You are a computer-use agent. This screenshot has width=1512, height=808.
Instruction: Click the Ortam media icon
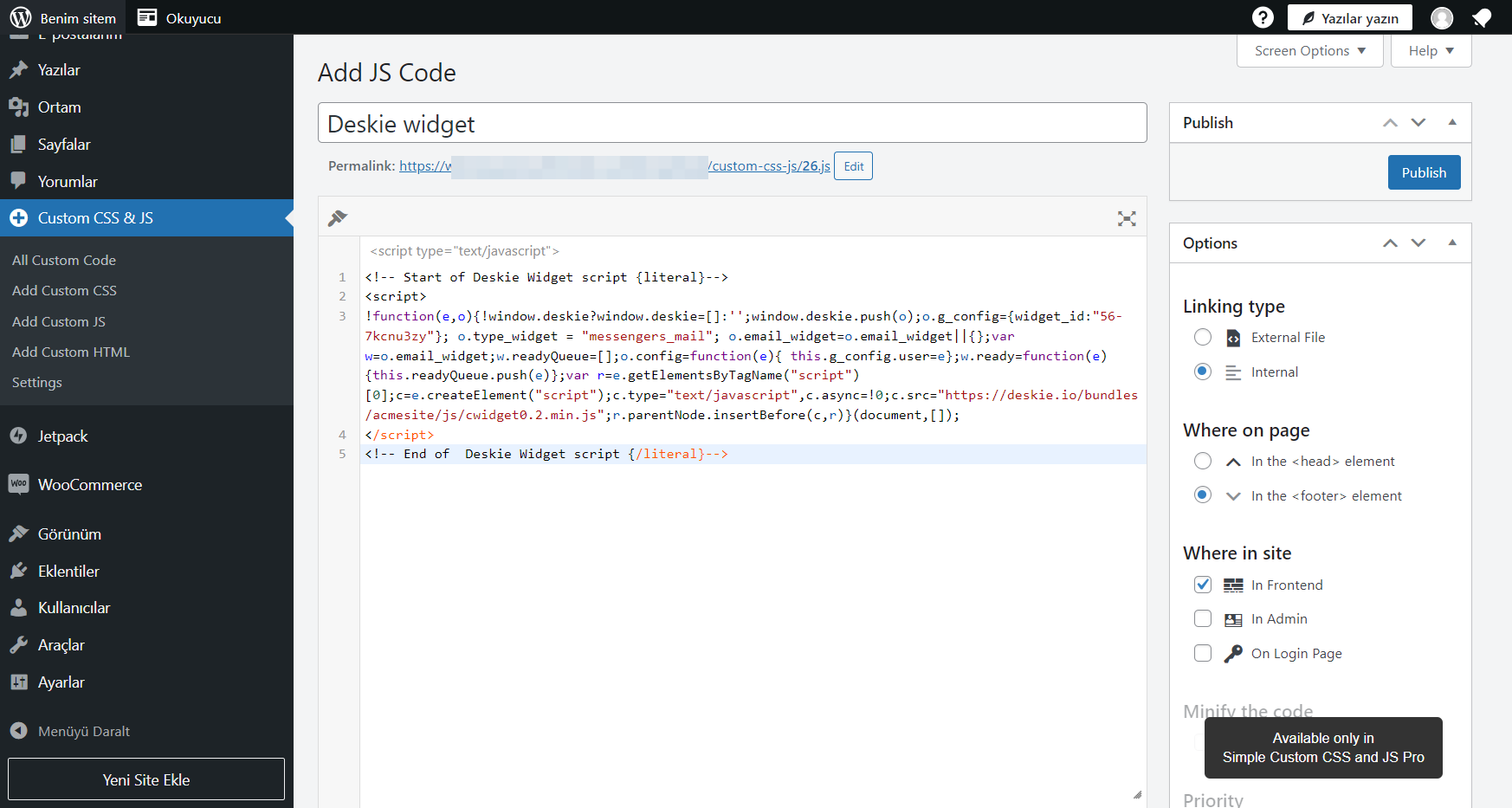click(18, 107)
